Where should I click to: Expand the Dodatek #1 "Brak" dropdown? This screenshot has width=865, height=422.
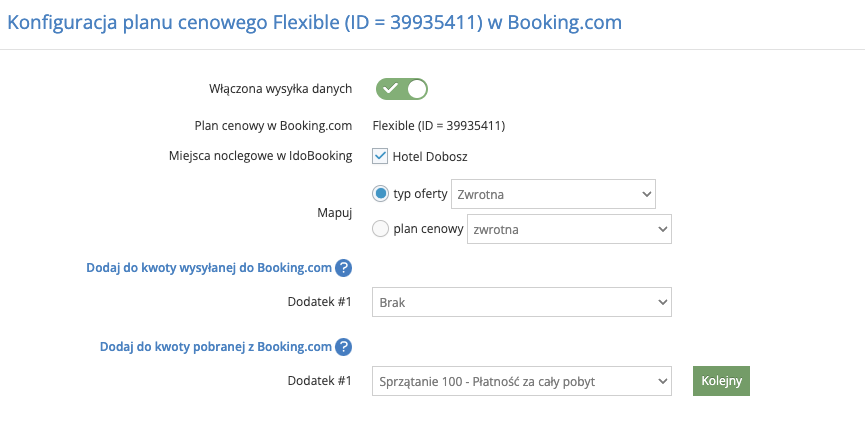tap(522, 302)
